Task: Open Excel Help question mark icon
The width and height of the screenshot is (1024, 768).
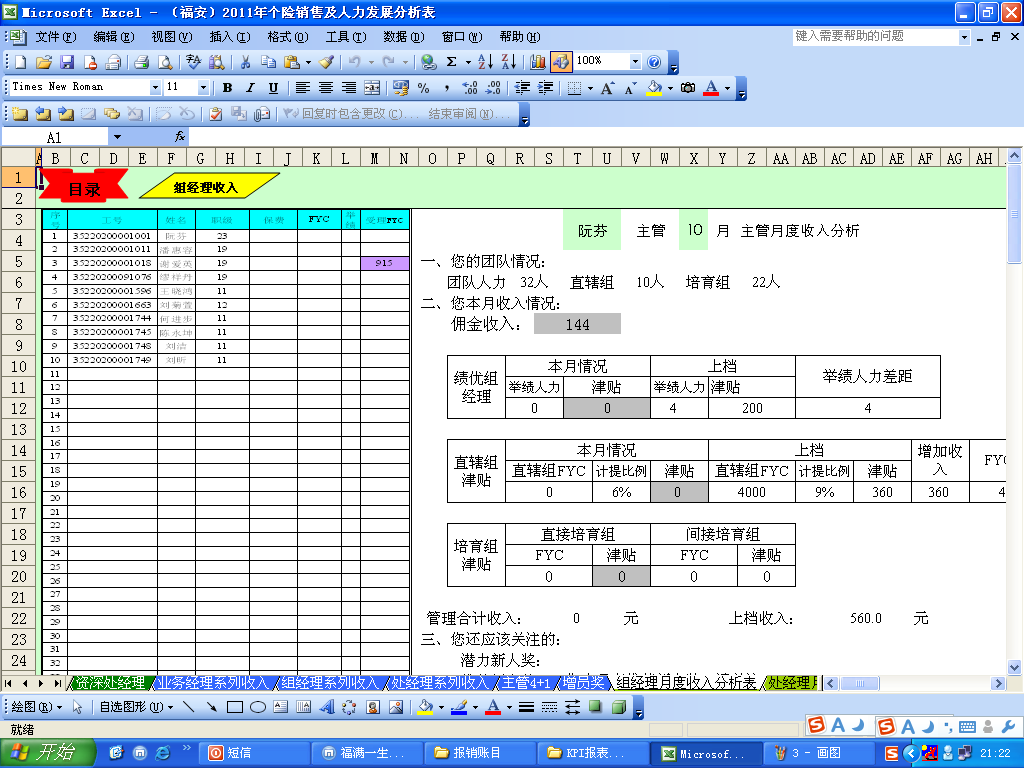Action: 654,62
